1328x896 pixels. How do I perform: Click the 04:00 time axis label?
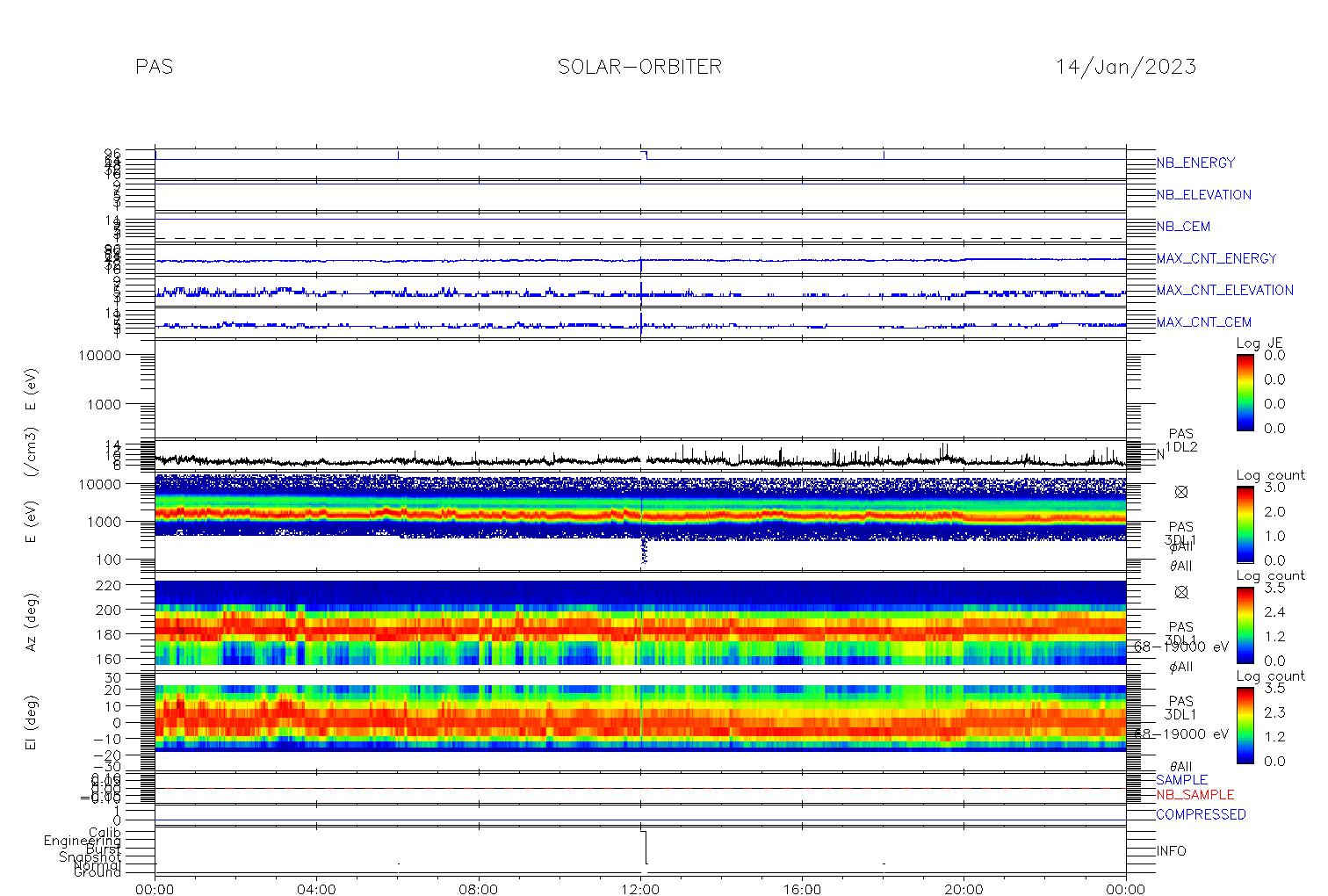point(317,889)
